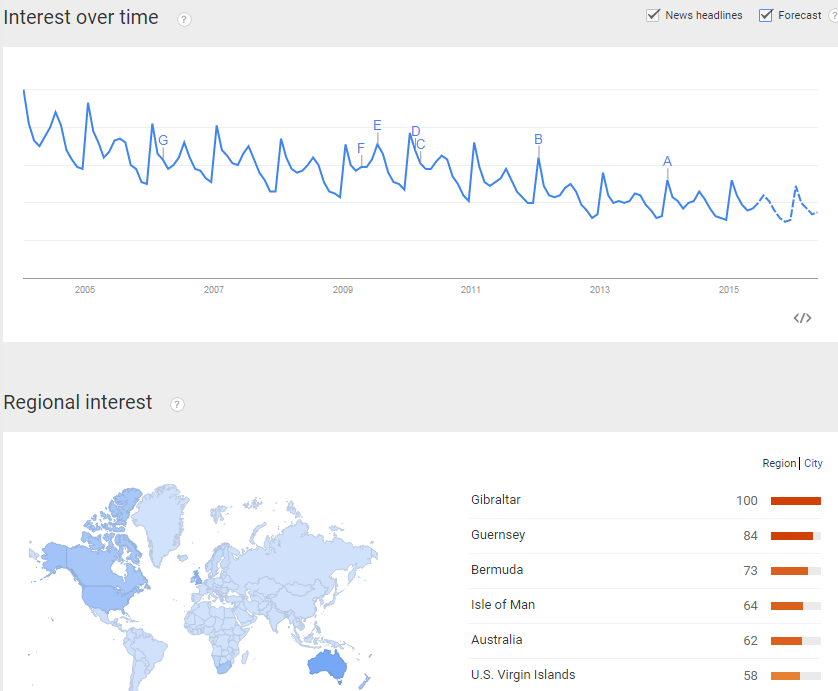Click news headline marker B
The height and width of the screenshot is (691, 838).
tap(538, 139)
